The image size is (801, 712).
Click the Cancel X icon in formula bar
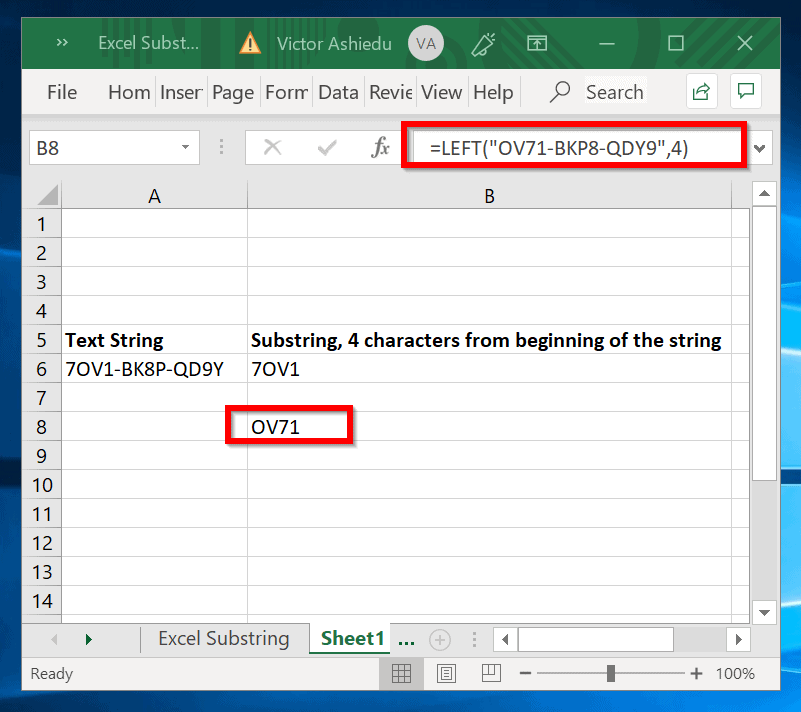pos(272,148)
